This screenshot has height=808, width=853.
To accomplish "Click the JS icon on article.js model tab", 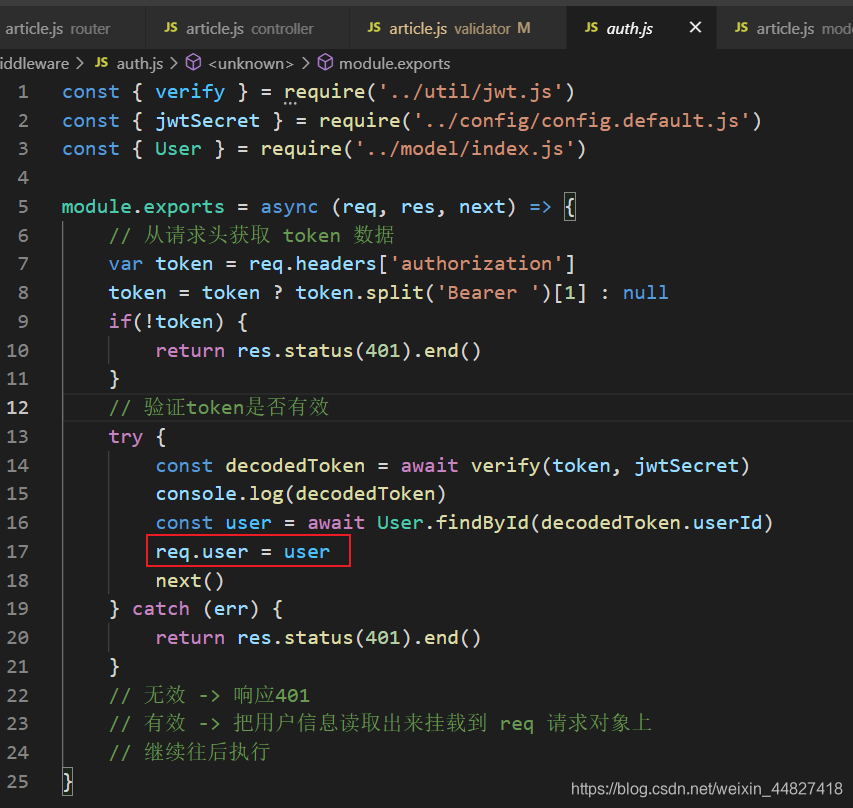I will (741, 27).
